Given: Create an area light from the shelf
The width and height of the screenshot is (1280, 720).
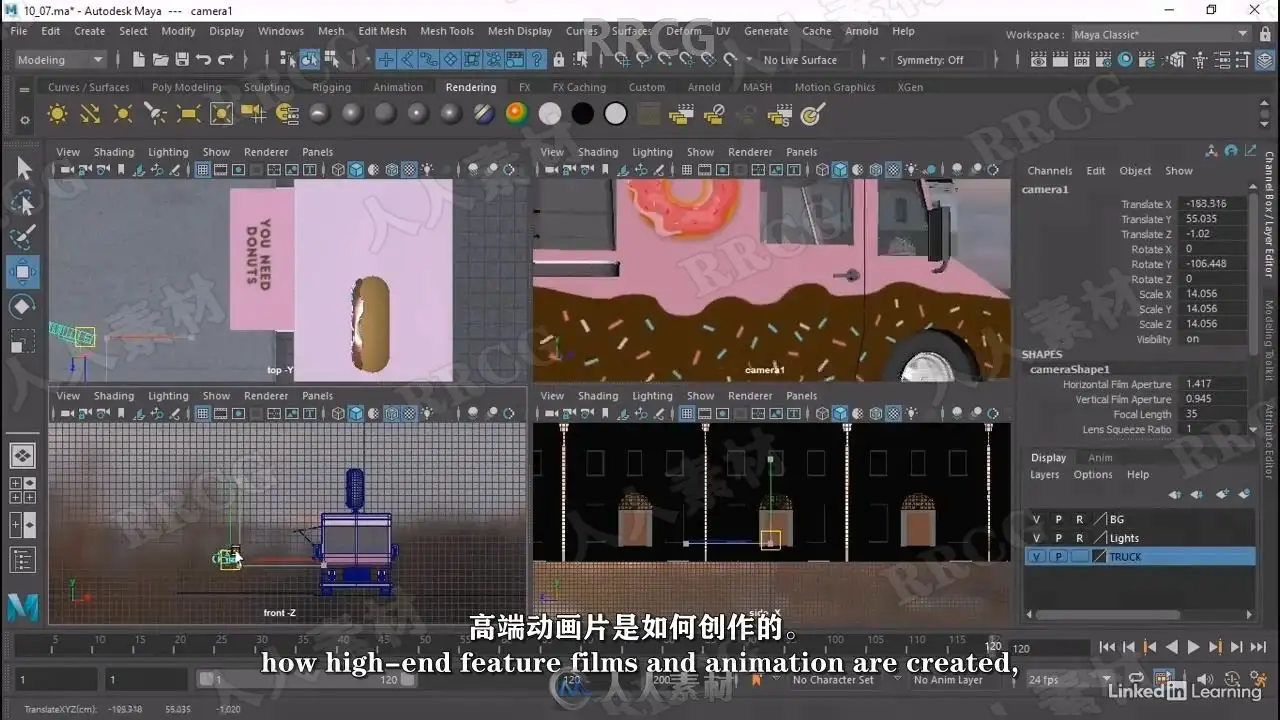Looking at the screenshot, I should tap(189, 114).
